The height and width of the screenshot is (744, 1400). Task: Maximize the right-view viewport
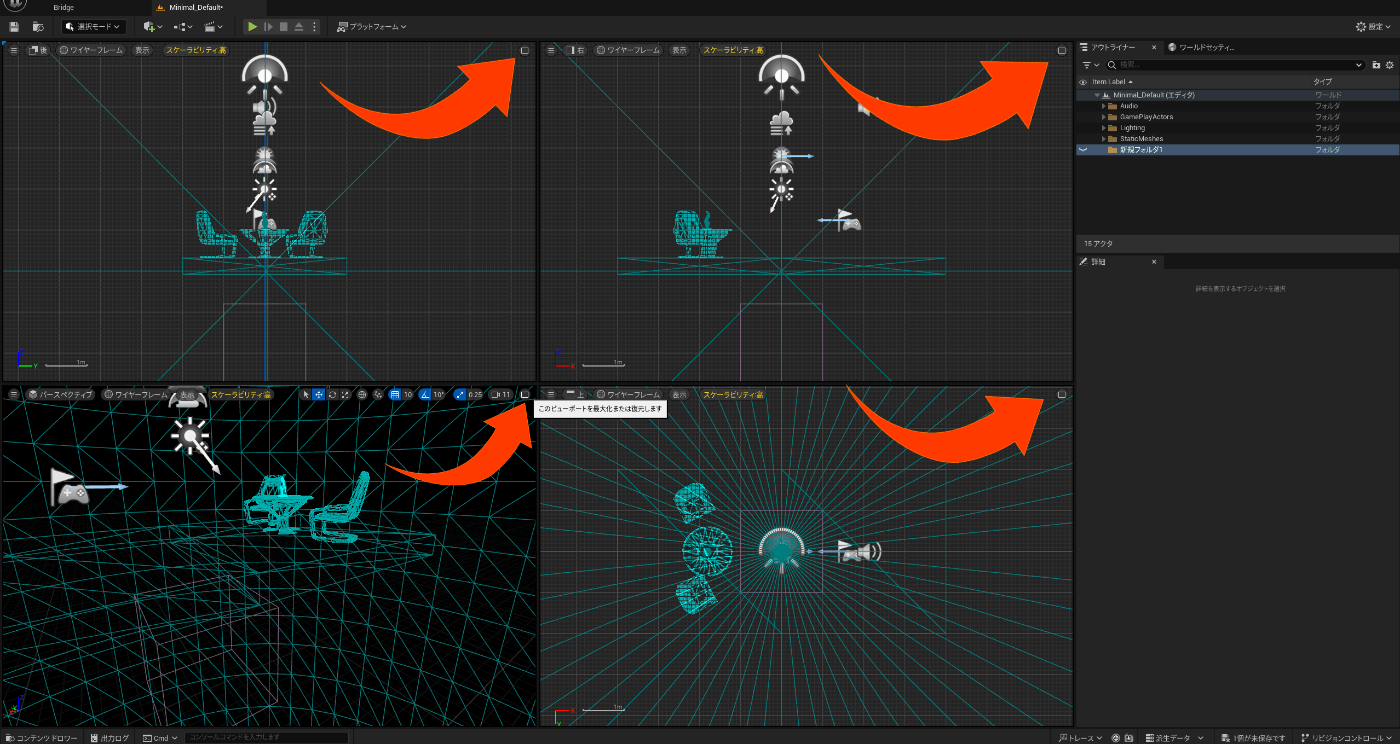pos(1062,50)
